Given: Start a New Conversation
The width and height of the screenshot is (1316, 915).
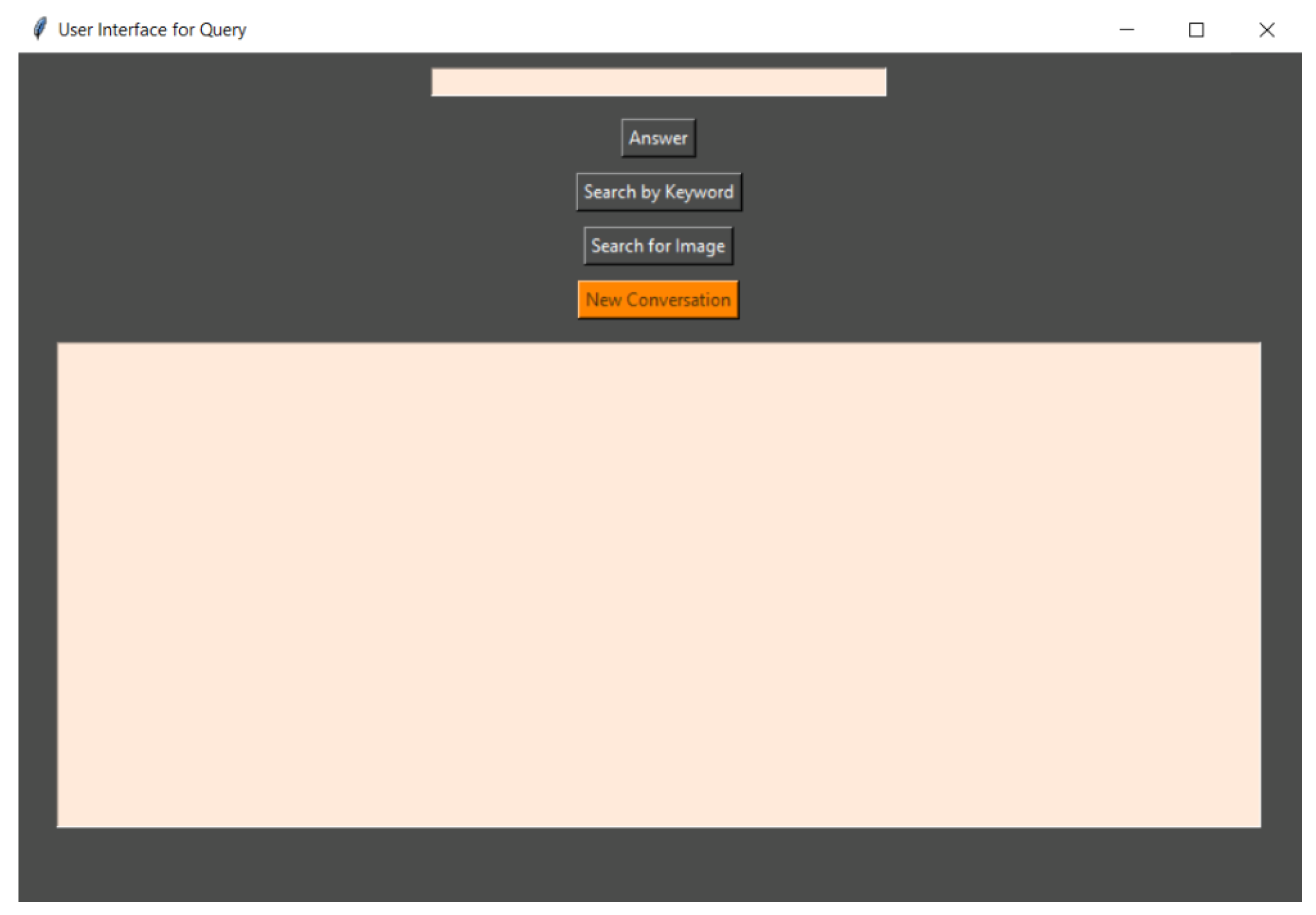Looking at the screenshot, I should [x=658, y=300].
